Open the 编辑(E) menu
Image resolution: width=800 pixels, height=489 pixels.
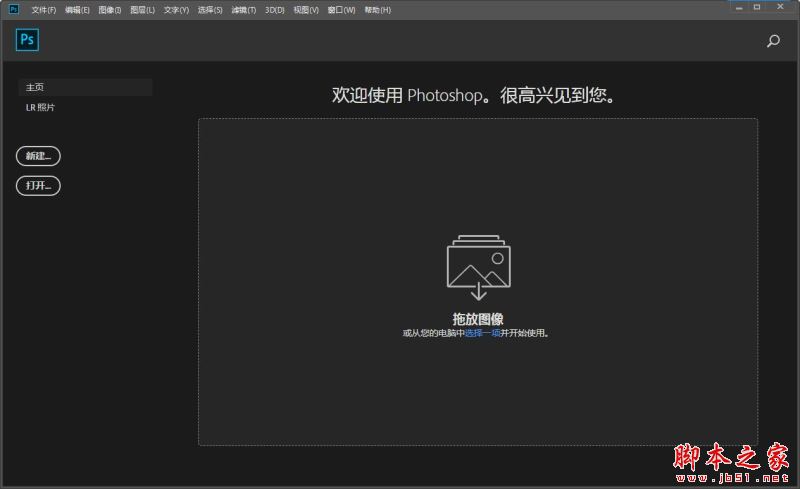pyautogui.click(x=77, y=10)
